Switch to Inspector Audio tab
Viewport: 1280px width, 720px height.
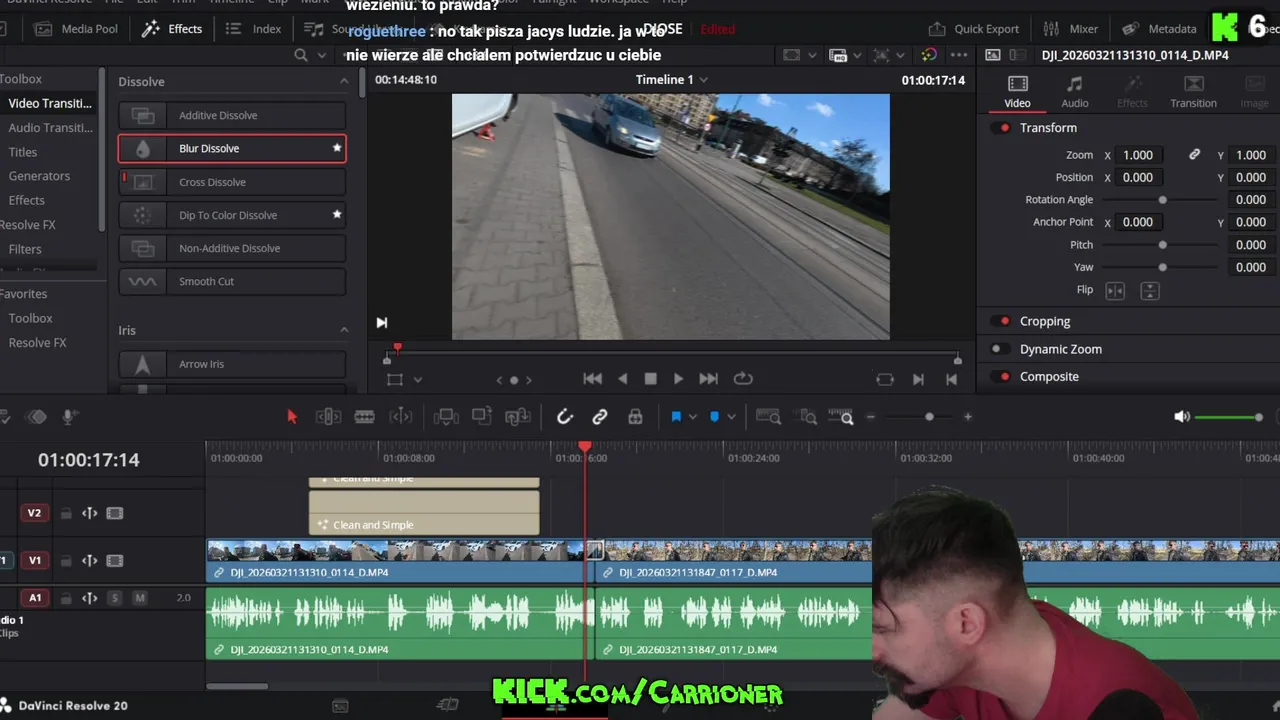tap(1075, 91)
